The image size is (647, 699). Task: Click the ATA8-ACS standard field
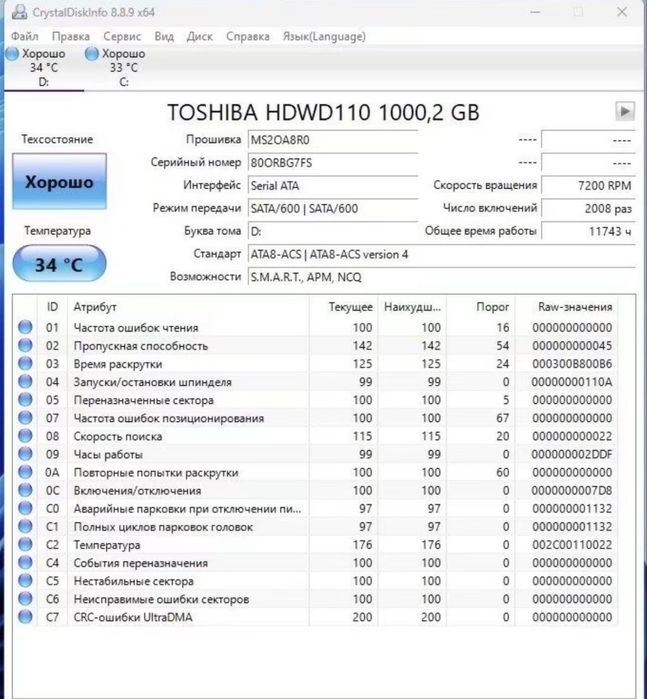point(441,254)
